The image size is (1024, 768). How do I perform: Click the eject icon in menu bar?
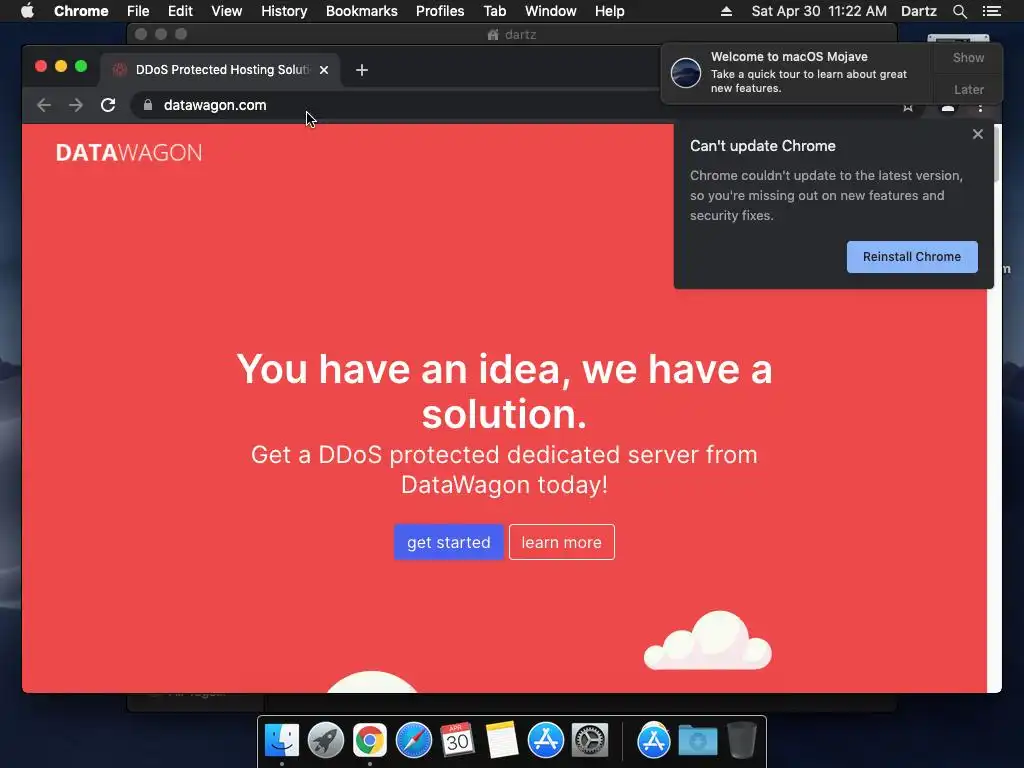click(x=726, y=11)
